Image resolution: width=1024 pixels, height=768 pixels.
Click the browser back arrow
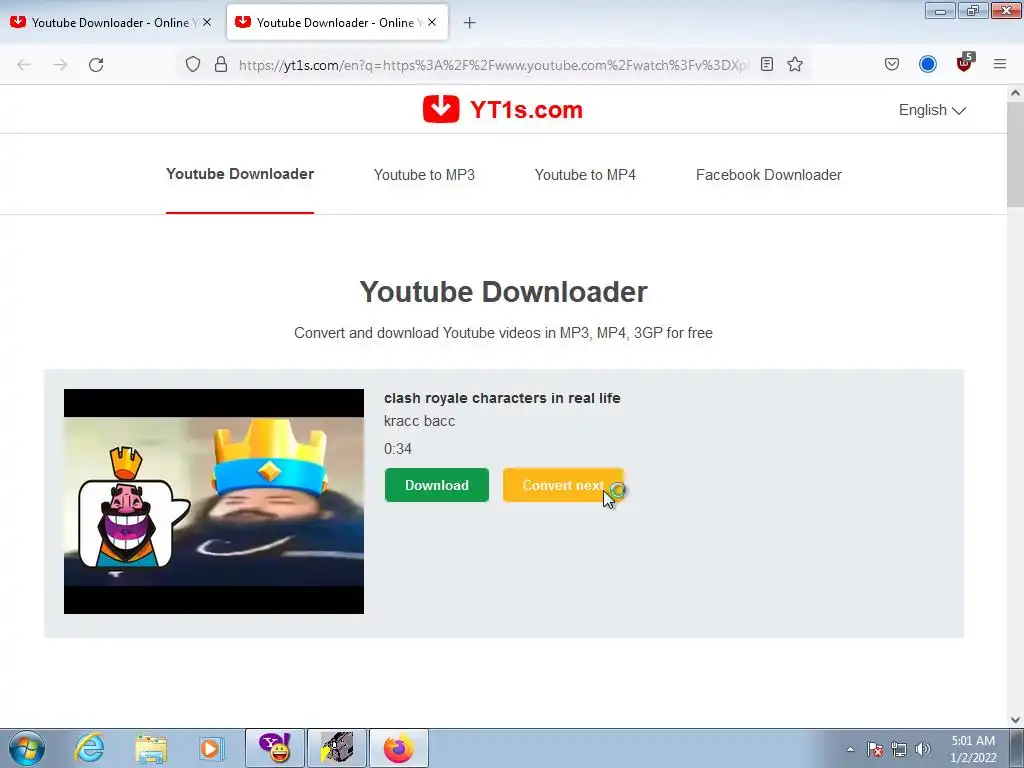(x=24, y=65)
